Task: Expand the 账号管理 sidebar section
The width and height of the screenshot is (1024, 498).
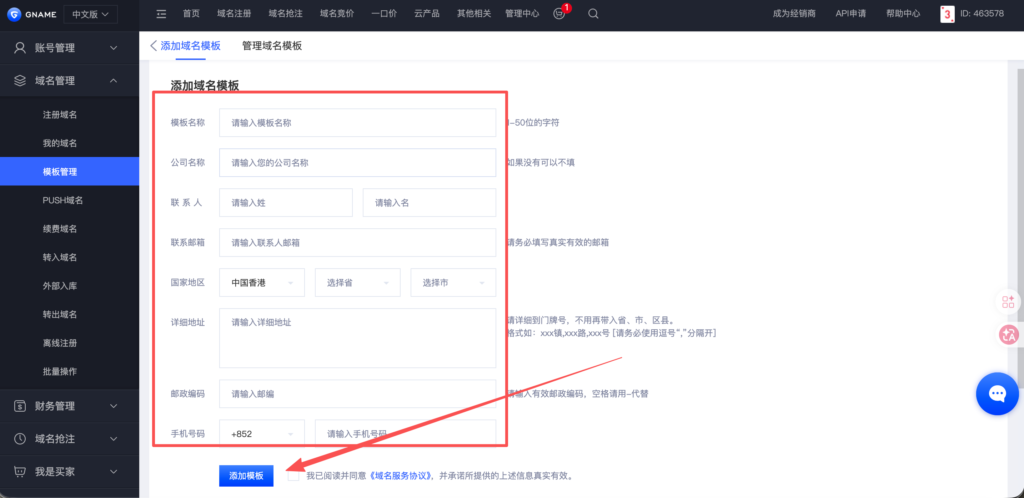Action: 114,48
